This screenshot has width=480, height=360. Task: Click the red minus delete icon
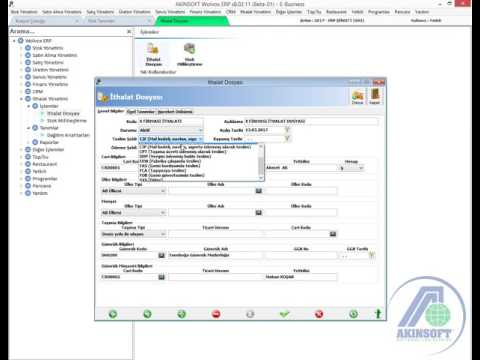click(216, 314)
